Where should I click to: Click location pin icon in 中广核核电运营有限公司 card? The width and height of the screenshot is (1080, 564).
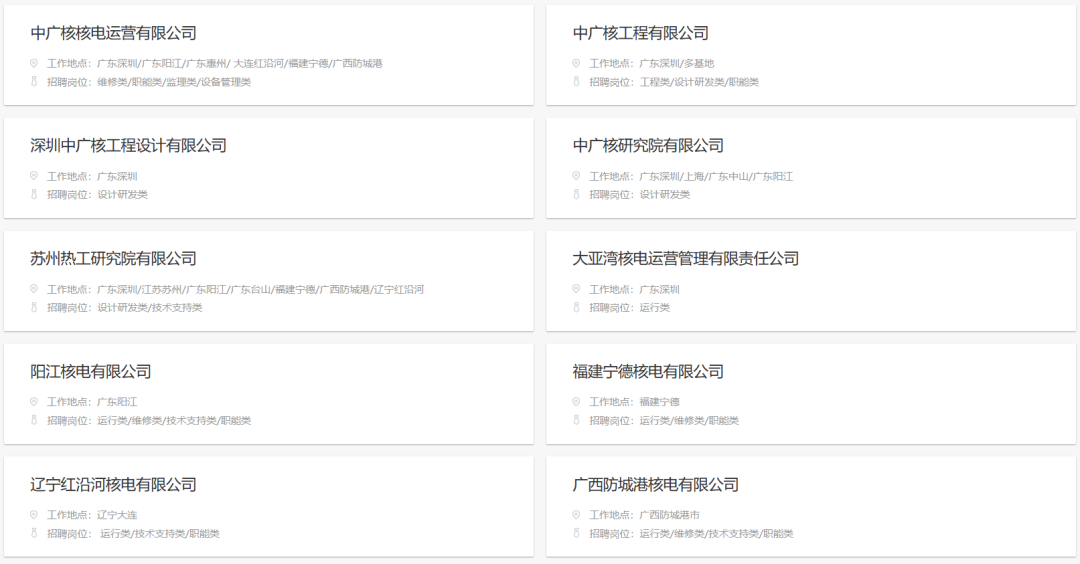click(34, 63)
